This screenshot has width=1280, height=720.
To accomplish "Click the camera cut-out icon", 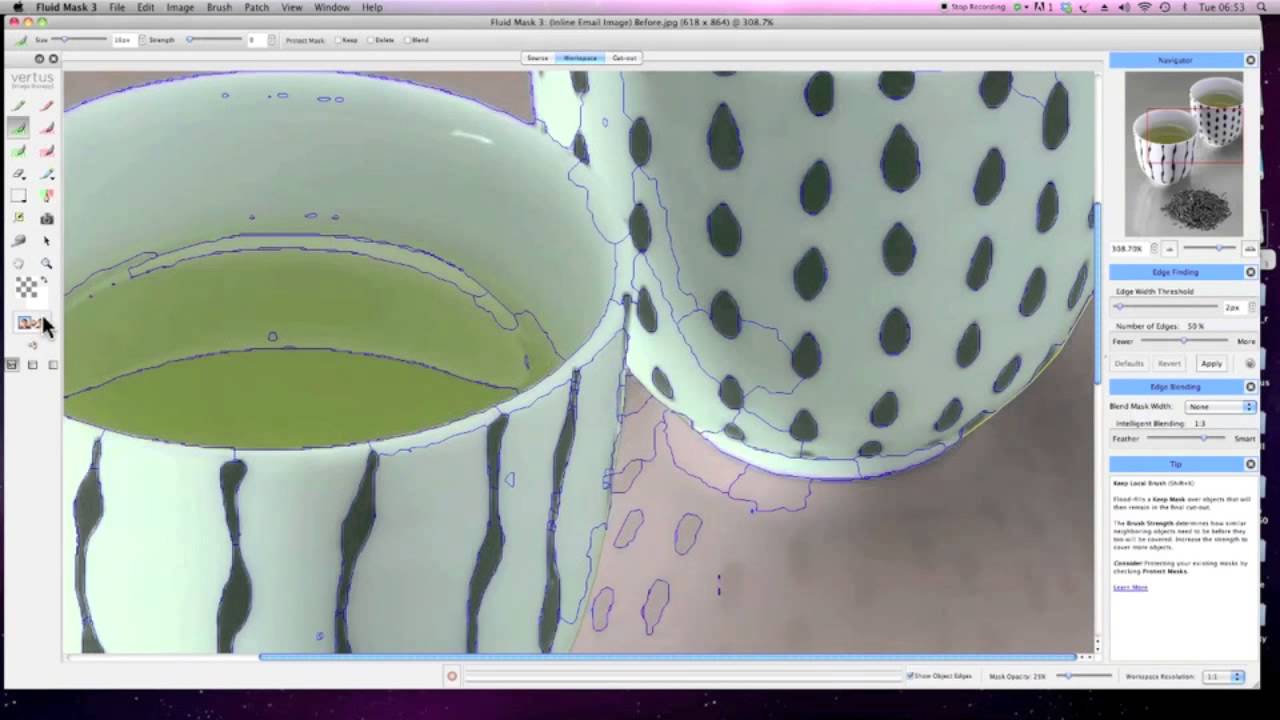I will tap(46, 218).
